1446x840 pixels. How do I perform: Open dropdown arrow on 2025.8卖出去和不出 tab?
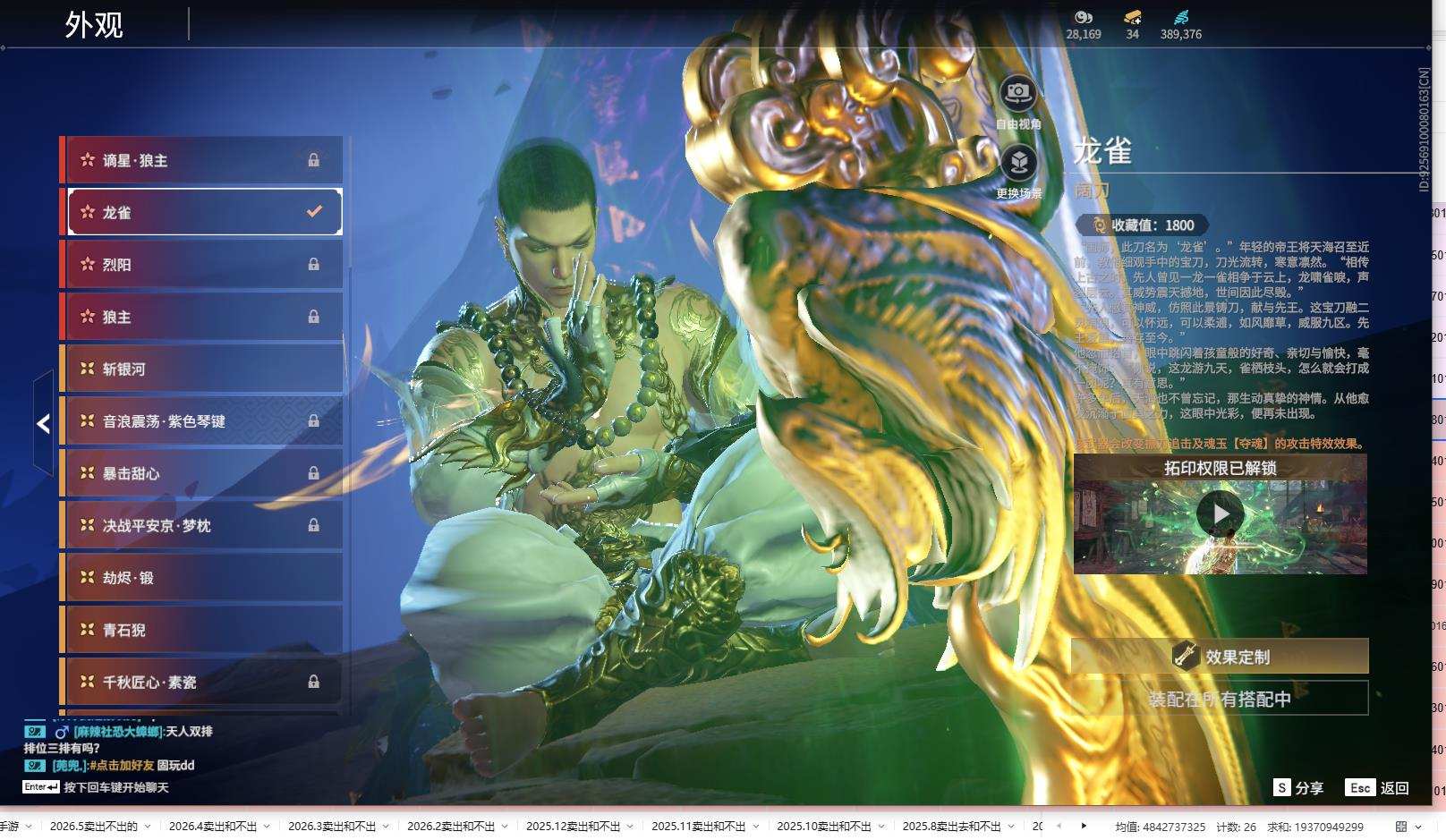[x=1011, y=827]
